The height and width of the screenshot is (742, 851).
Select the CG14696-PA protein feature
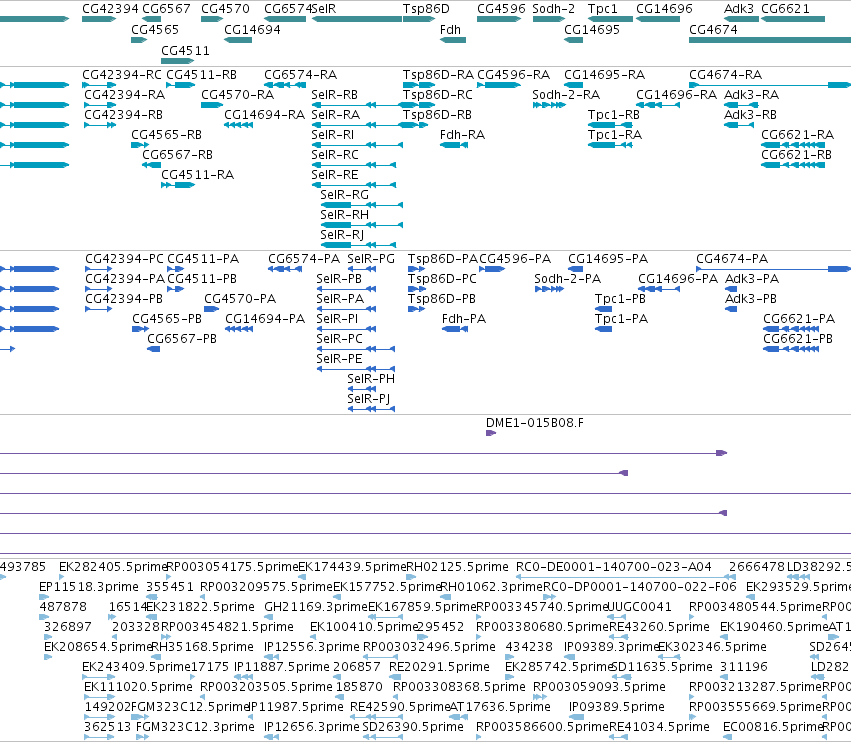coord(659,289)
